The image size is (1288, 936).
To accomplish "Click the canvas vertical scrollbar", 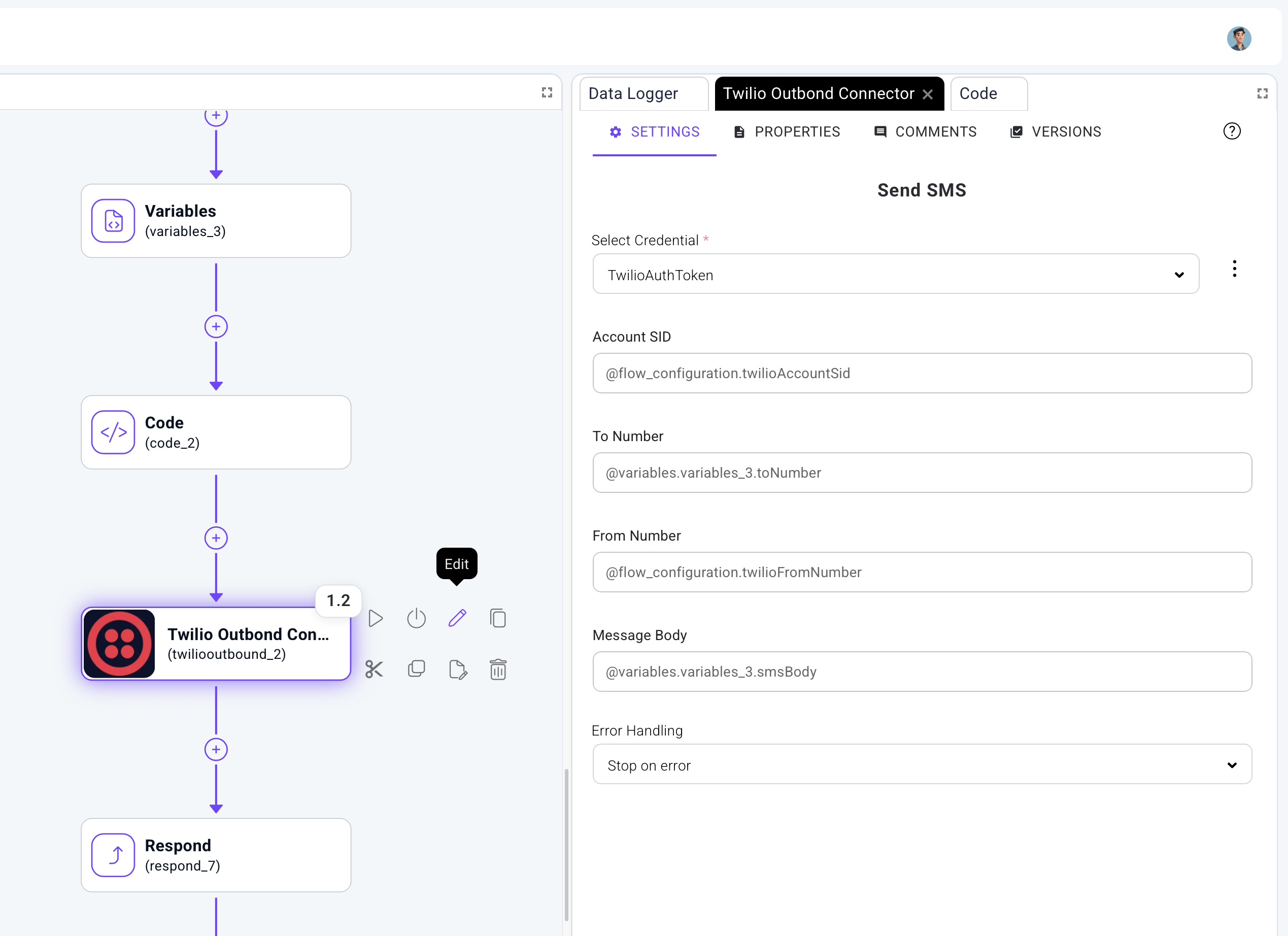I will coord(566,845).
